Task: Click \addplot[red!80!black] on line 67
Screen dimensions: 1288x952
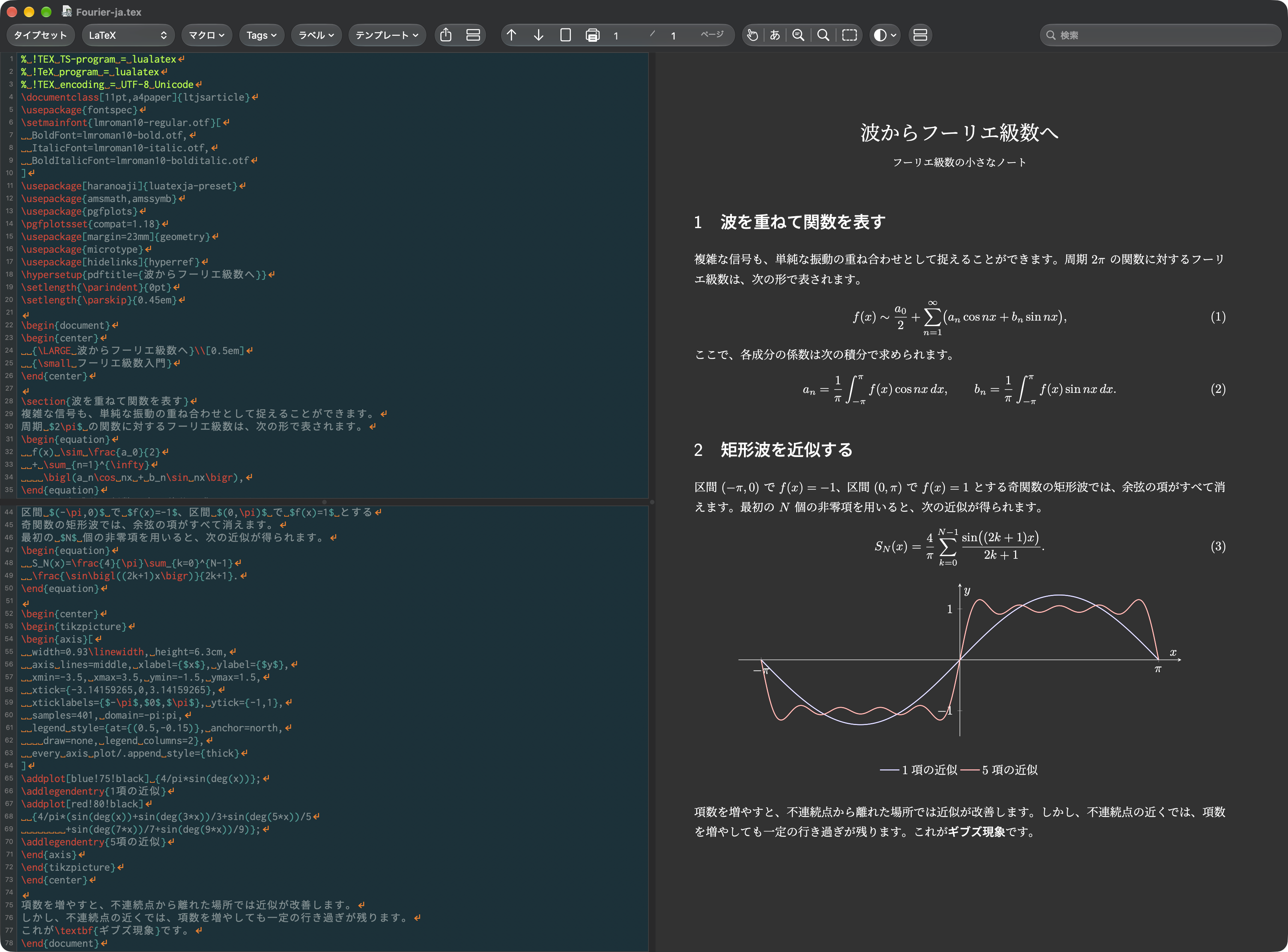Action: point(82,804)
